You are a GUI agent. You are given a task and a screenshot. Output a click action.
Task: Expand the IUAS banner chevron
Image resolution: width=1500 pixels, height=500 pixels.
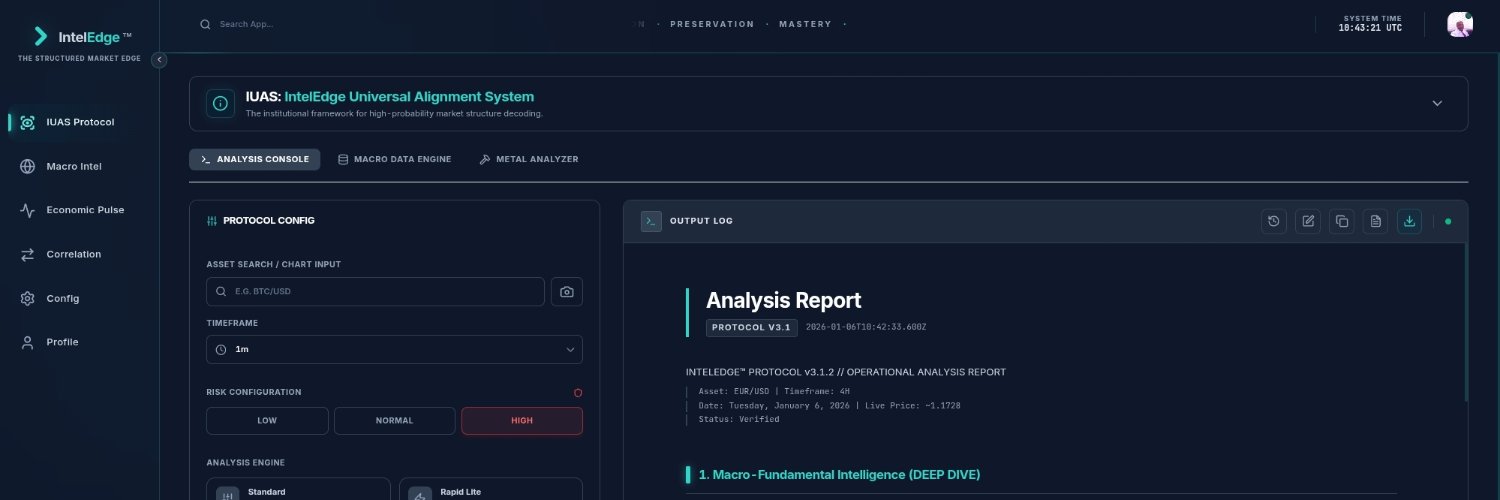pos(1437,104)
